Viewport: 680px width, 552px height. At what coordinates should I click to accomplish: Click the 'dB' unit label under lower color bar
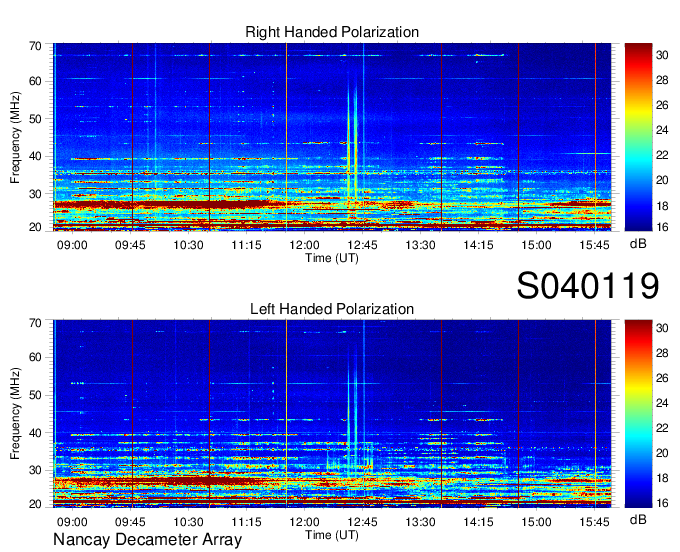(x=638, y=519)
